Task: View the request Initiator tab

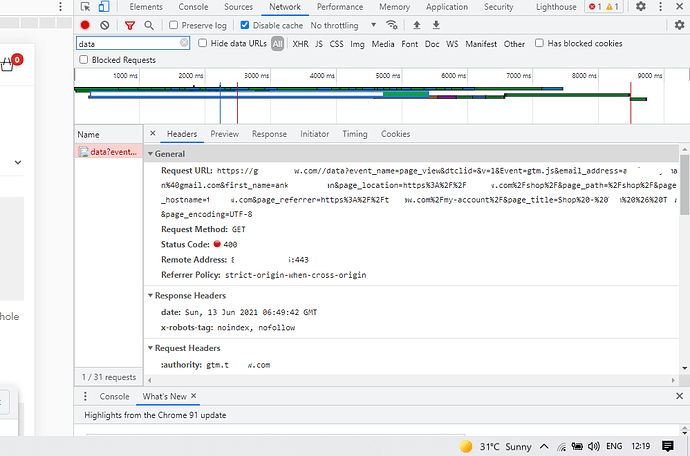Action: click(x=315, y=134)
